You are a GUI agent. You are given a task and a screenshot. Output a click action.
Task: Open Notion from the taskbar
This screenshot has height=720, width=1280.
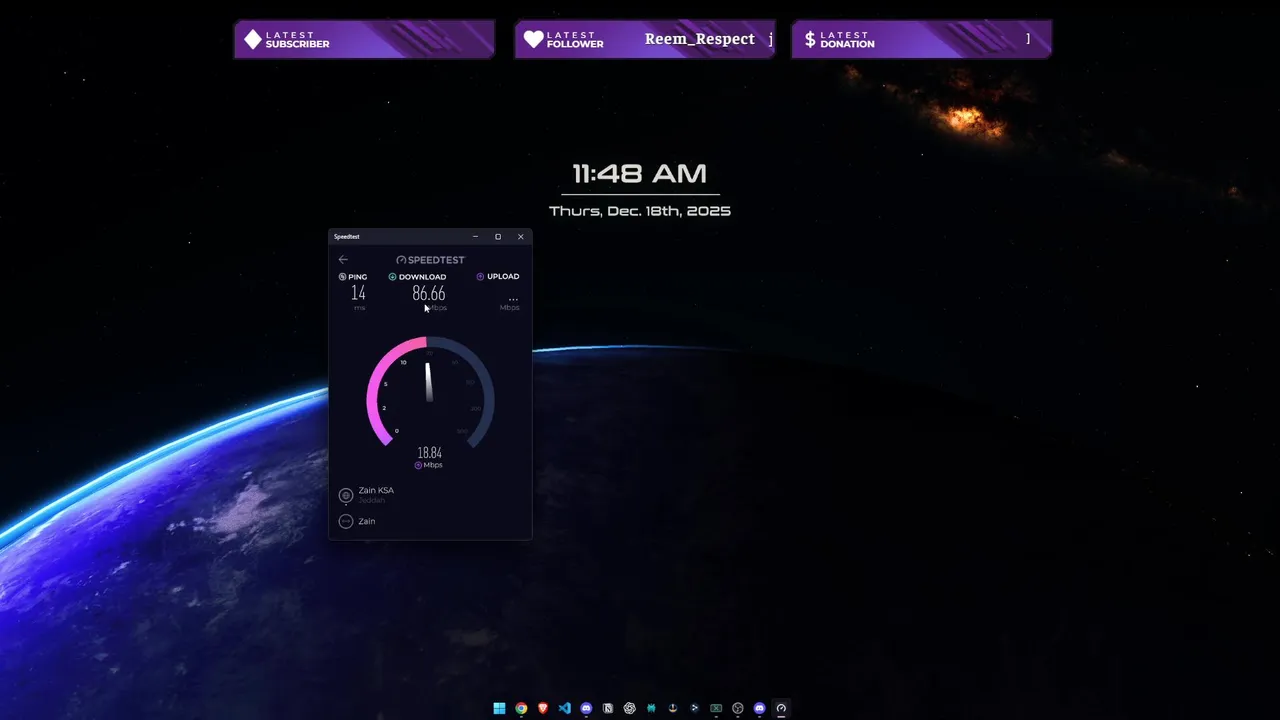click(608, 708)
